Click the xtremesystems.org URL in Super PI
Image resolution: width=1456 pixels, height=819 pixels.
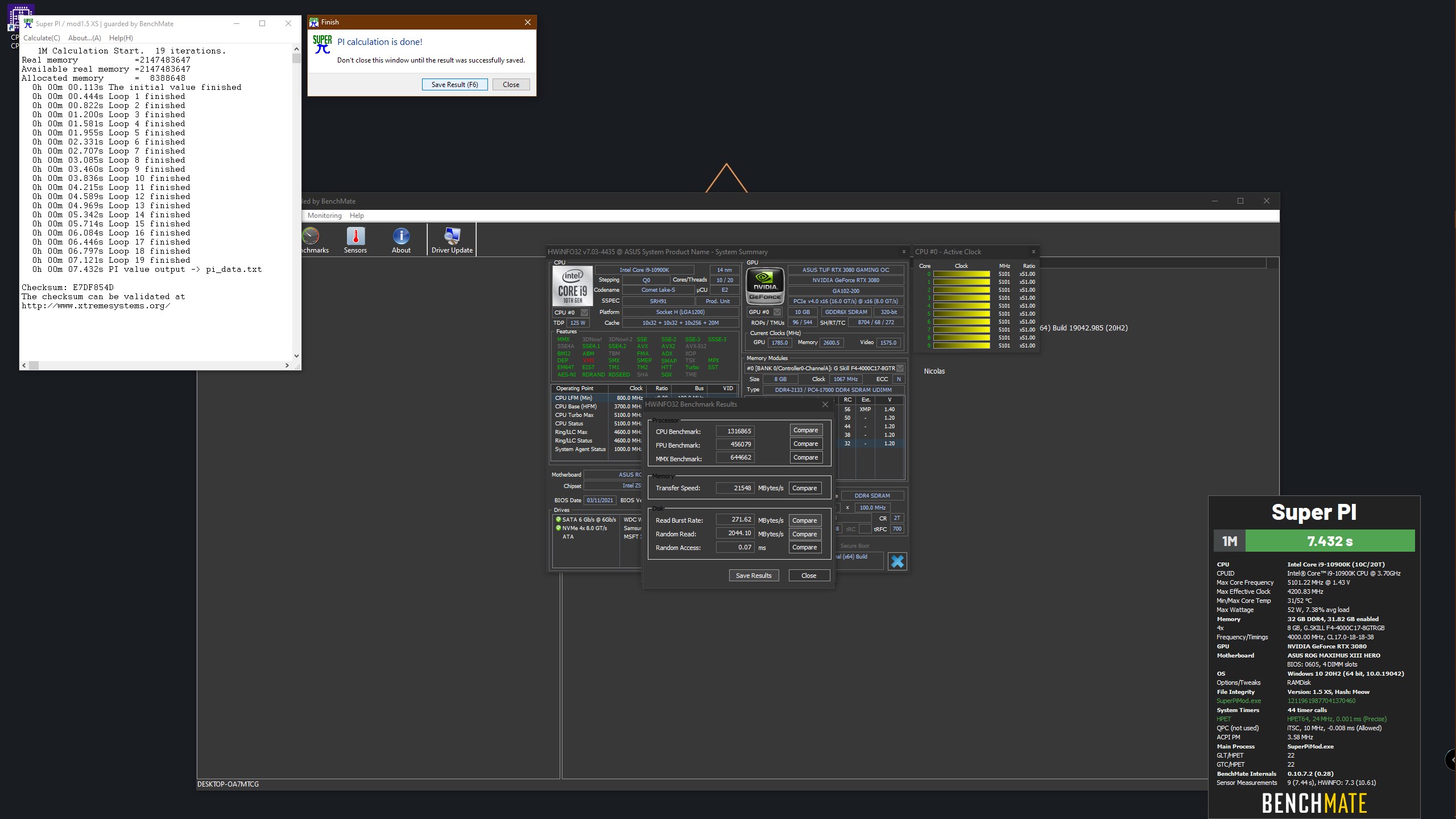[96, 305]
